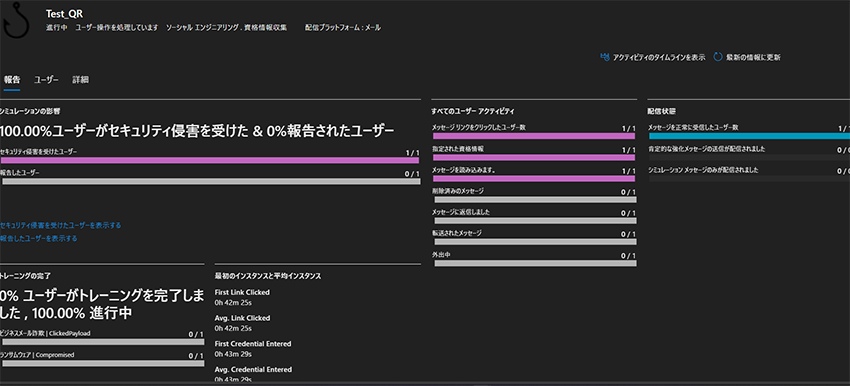Click the メッセージを読み込みます。 row label
Viewport: 850px width, 386px height.
[x=464, y=170]
